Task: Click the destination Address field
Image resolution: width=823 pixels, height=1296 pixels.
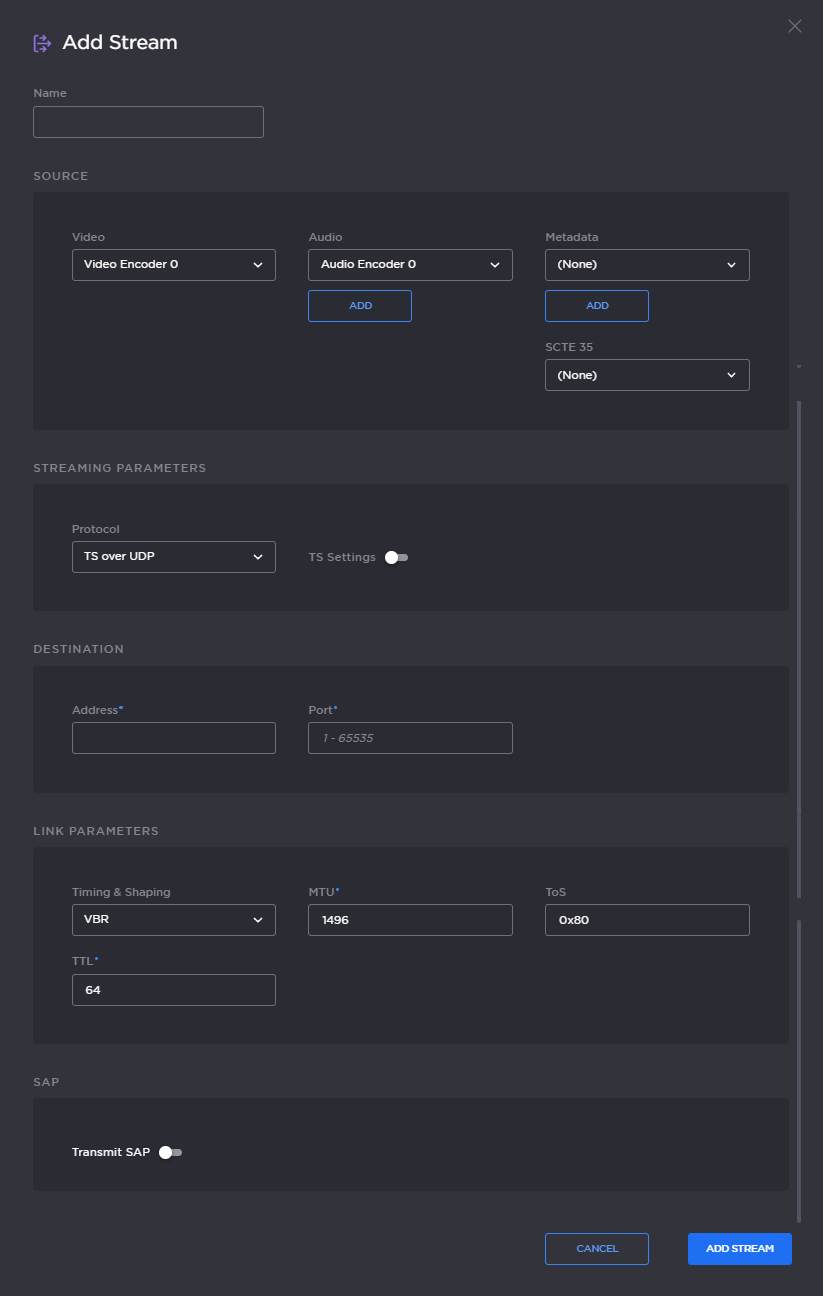Action: 173,737
